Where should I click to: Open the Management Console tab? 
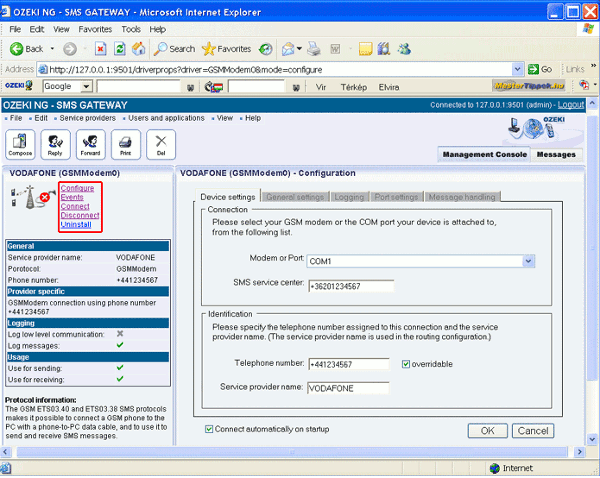pos(484,154)
